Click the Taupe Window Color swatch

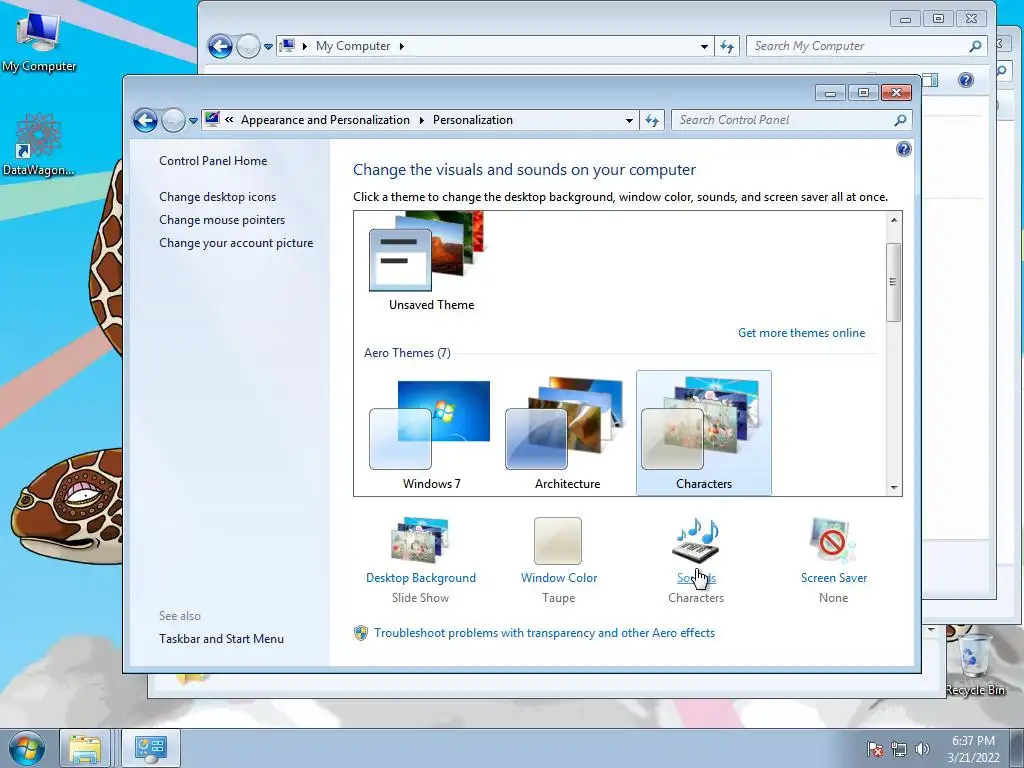[x=558, y=541]
